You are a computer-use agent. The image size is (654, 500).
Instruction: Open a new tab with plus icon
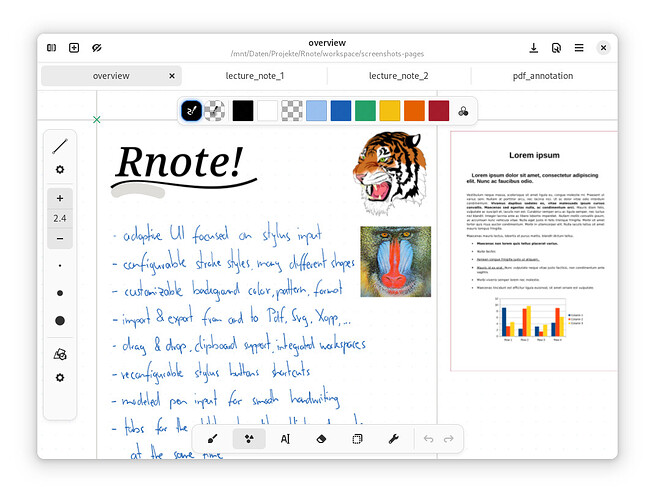click(x=74, y=48)
